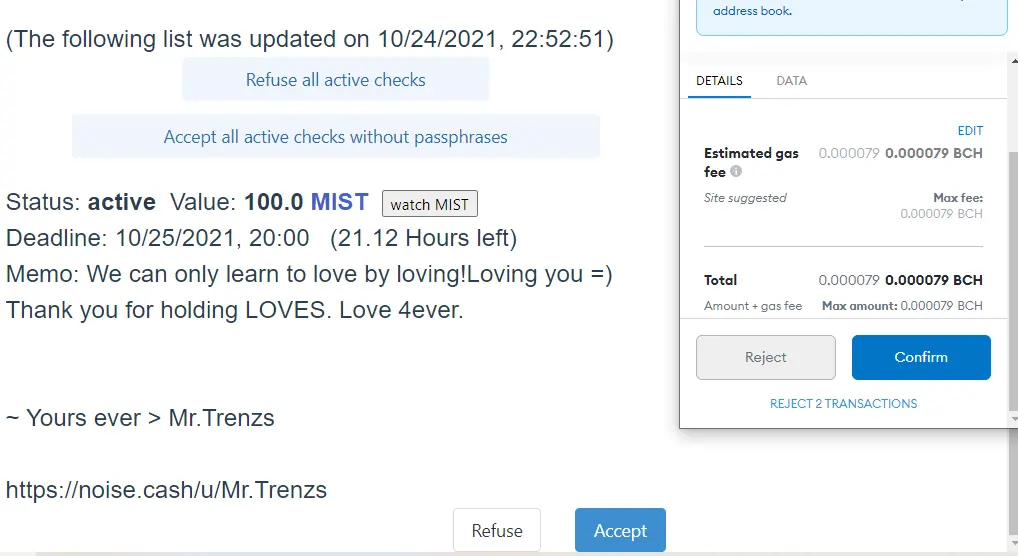Click the 'Thank you for holding LOVES' line
Screen dimensions: 1018x556
(x=235, y=310)
